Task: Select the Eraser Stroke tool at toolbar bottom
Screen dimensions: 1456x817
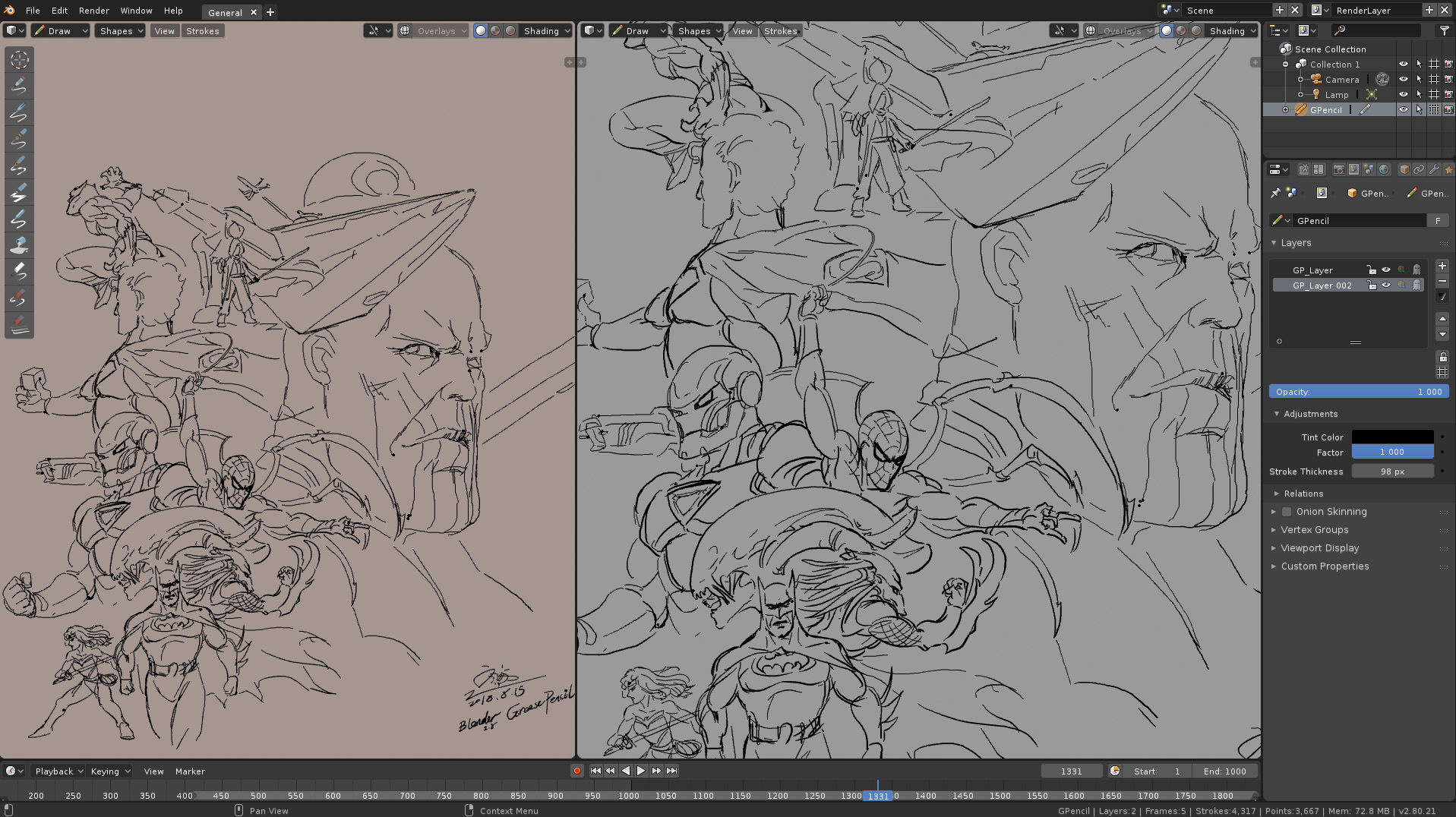Action: tap(19, 325)
